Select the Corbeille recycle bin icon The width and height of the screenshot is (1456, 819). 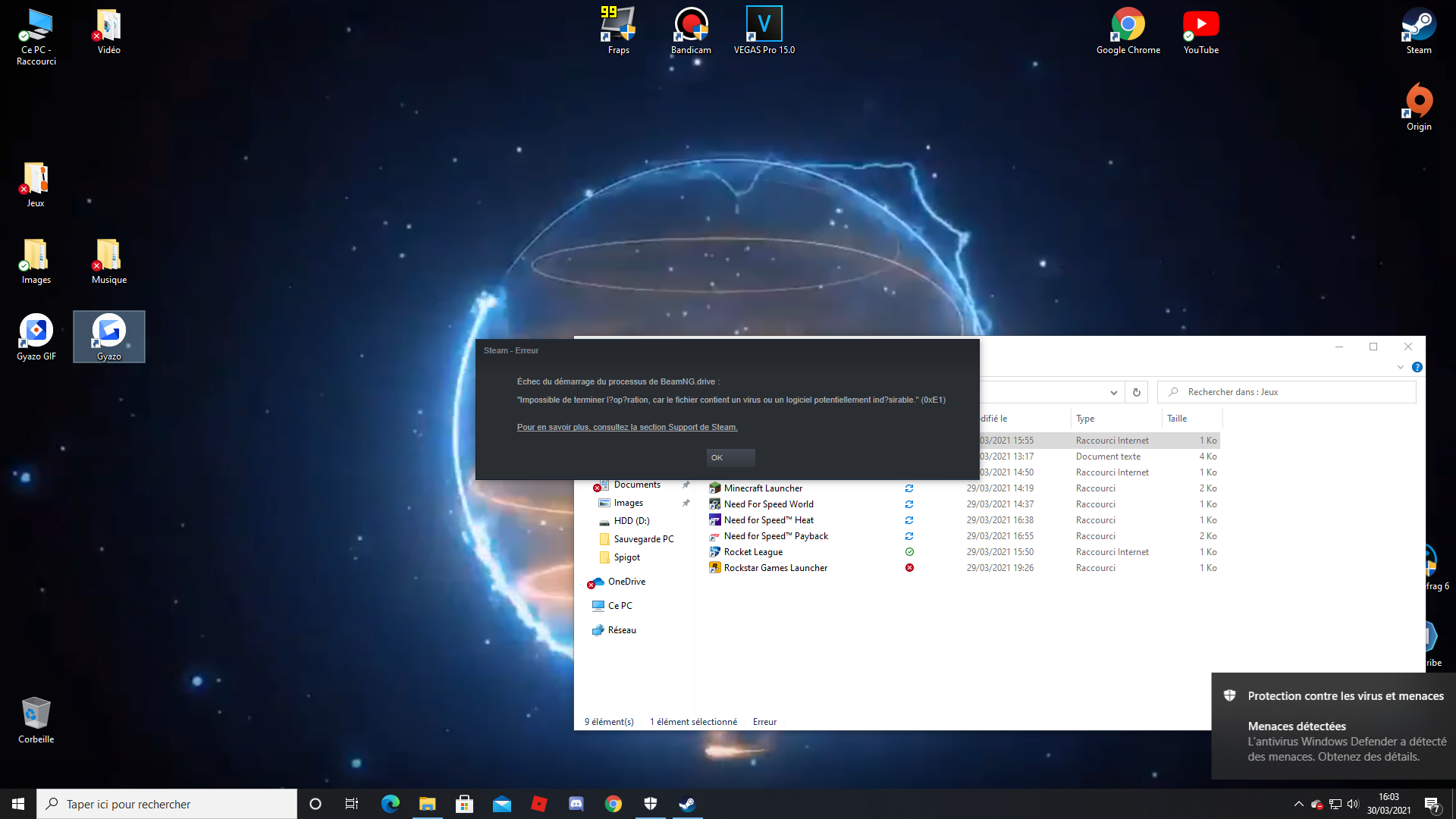point(36,720)
